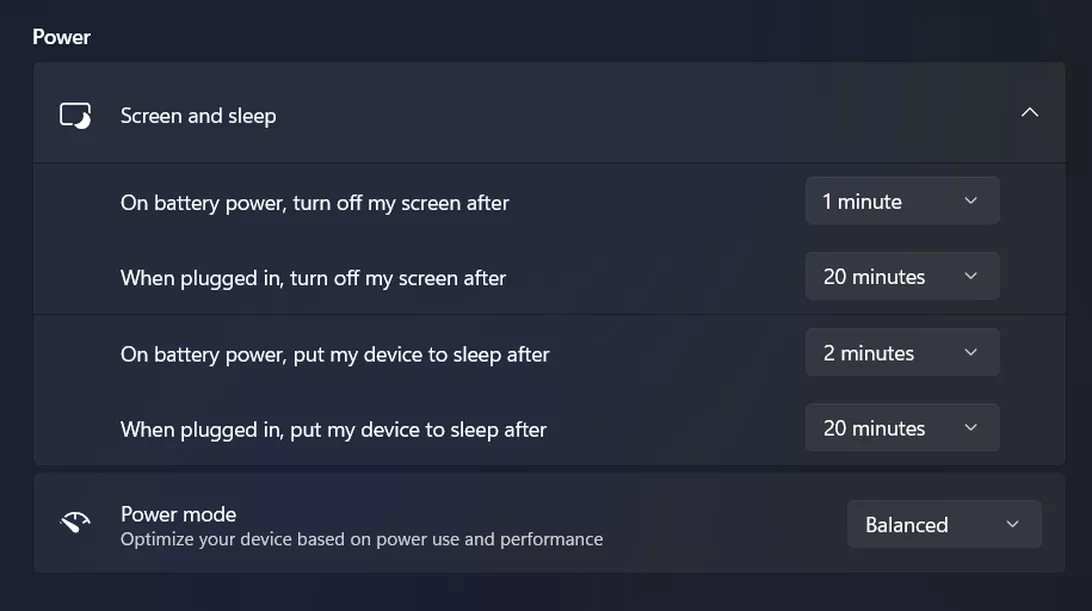Click the Screen and sleep section icon
Screen dimensions: 1092x611
coord(75,113)
